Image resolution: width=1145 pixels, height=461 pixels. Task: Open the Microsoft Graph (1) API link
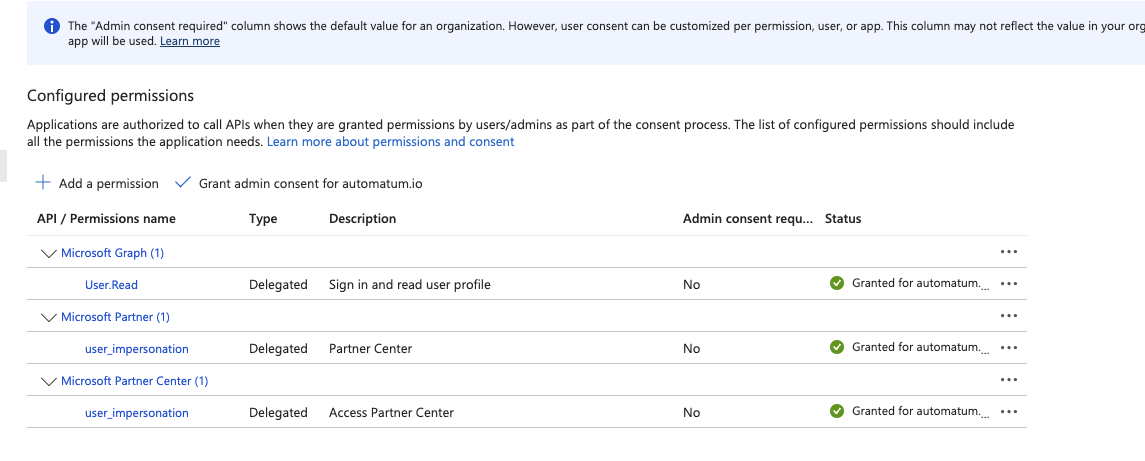(x=112, y=253)
